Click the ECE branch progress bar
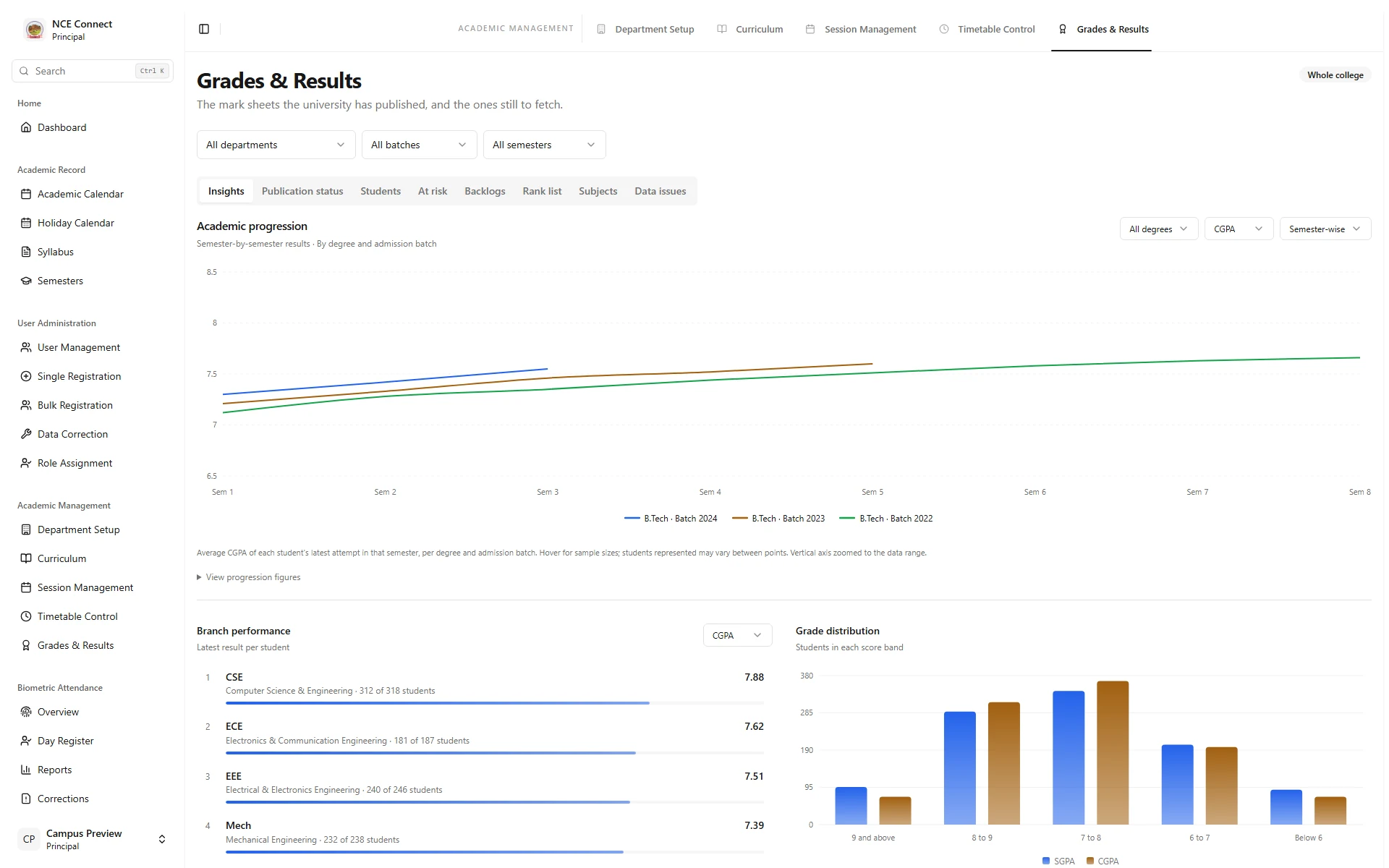1389x868 pixels. pos(495,753)
